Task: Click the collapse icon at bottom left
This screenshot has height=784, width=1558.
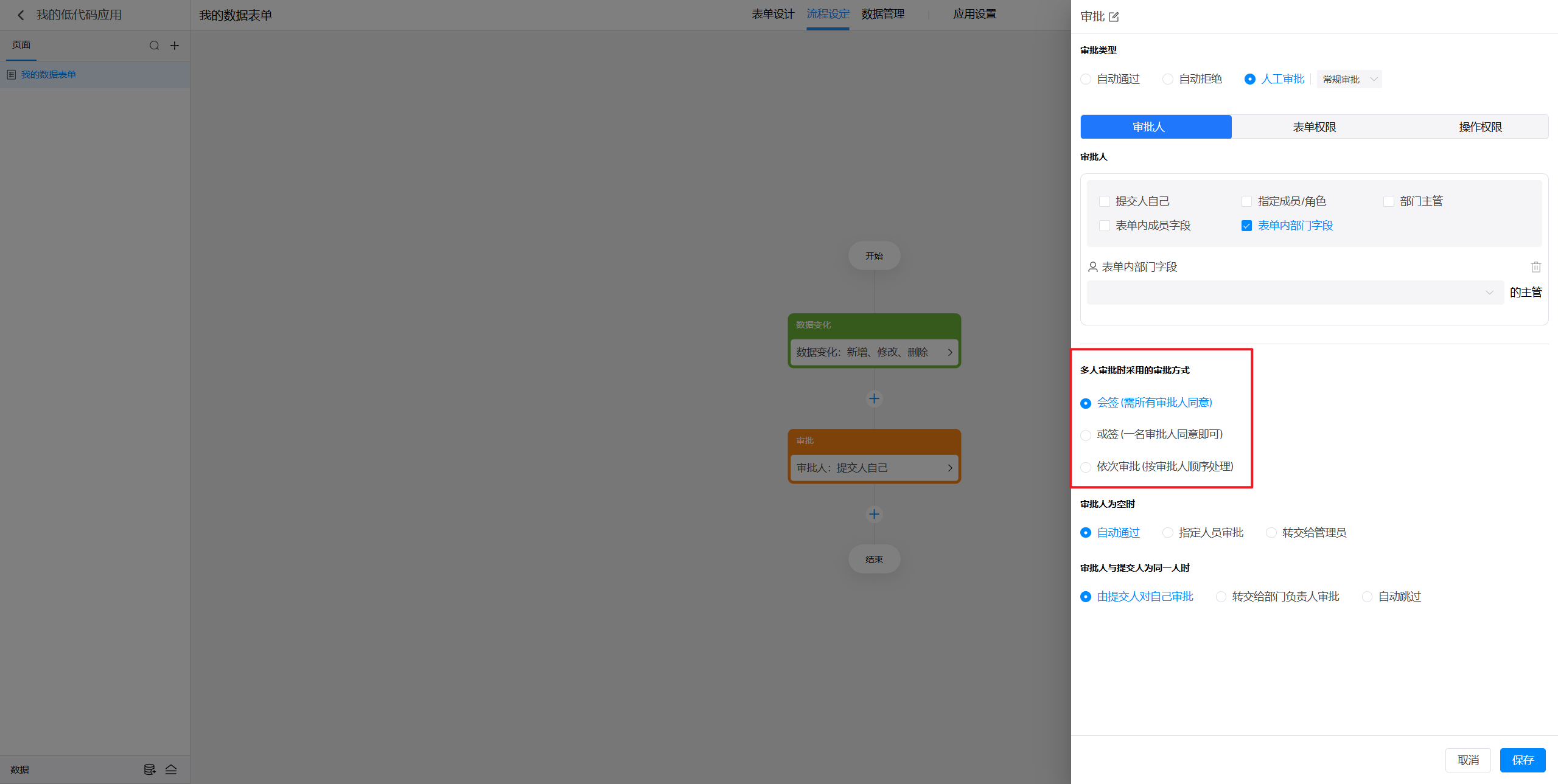Action: (x=171, y=769)
